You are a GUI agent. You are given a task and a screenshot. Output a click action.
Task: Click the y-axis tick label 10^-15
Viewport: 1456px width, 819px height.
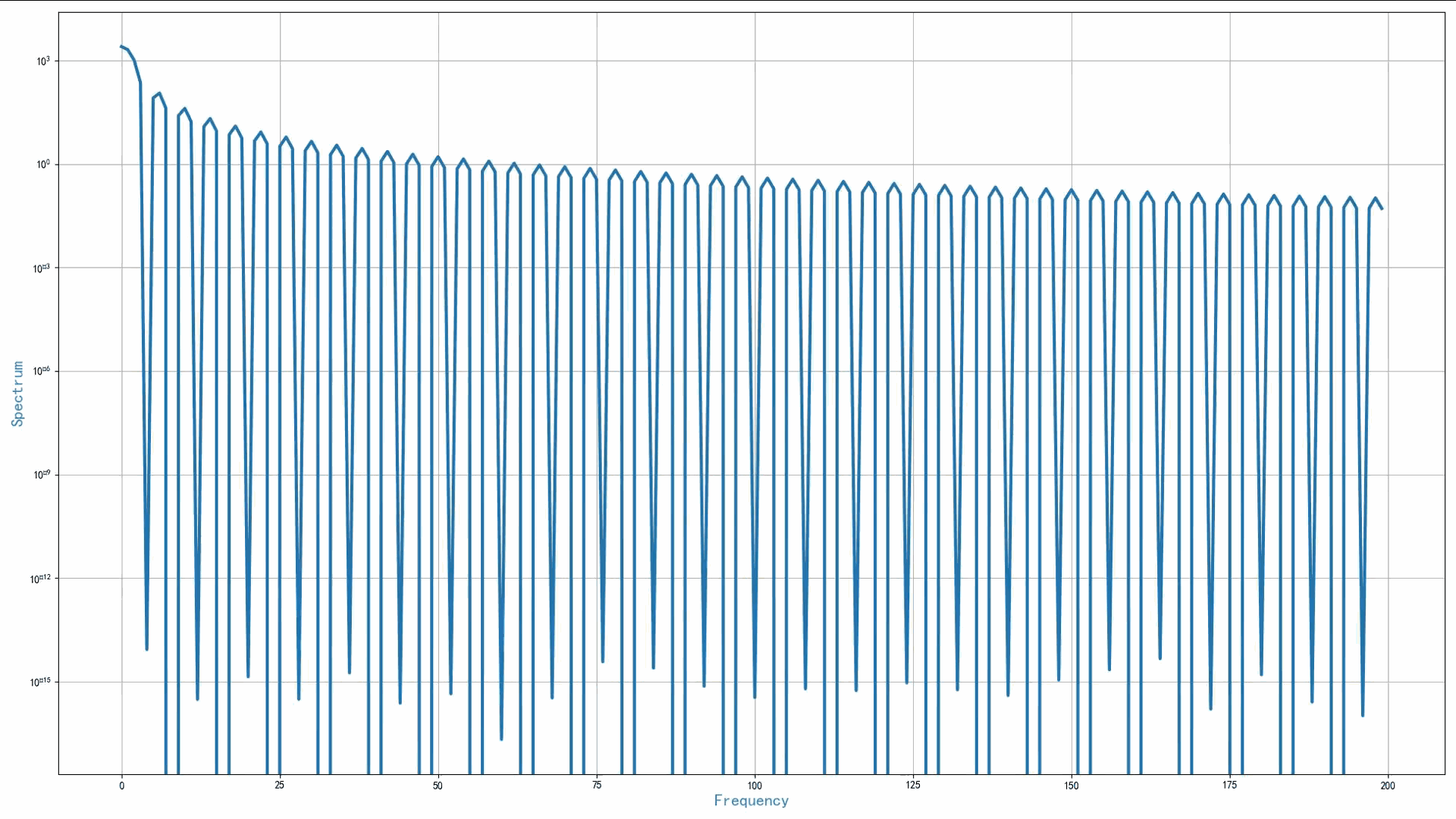click(x=40, y=682)
